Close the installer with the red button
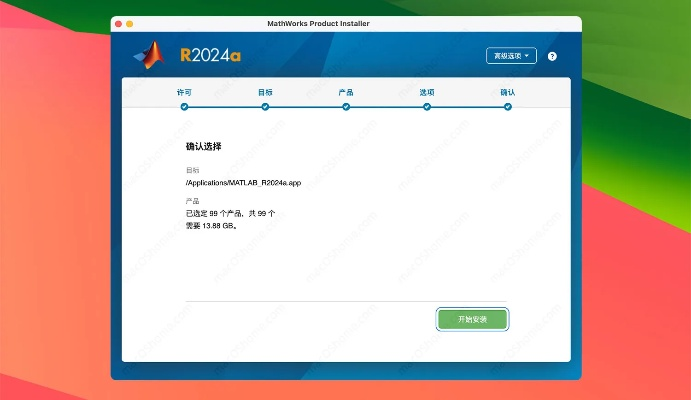Image resolution: width=691 pixels, height=400 pixels. coord(119,24)
